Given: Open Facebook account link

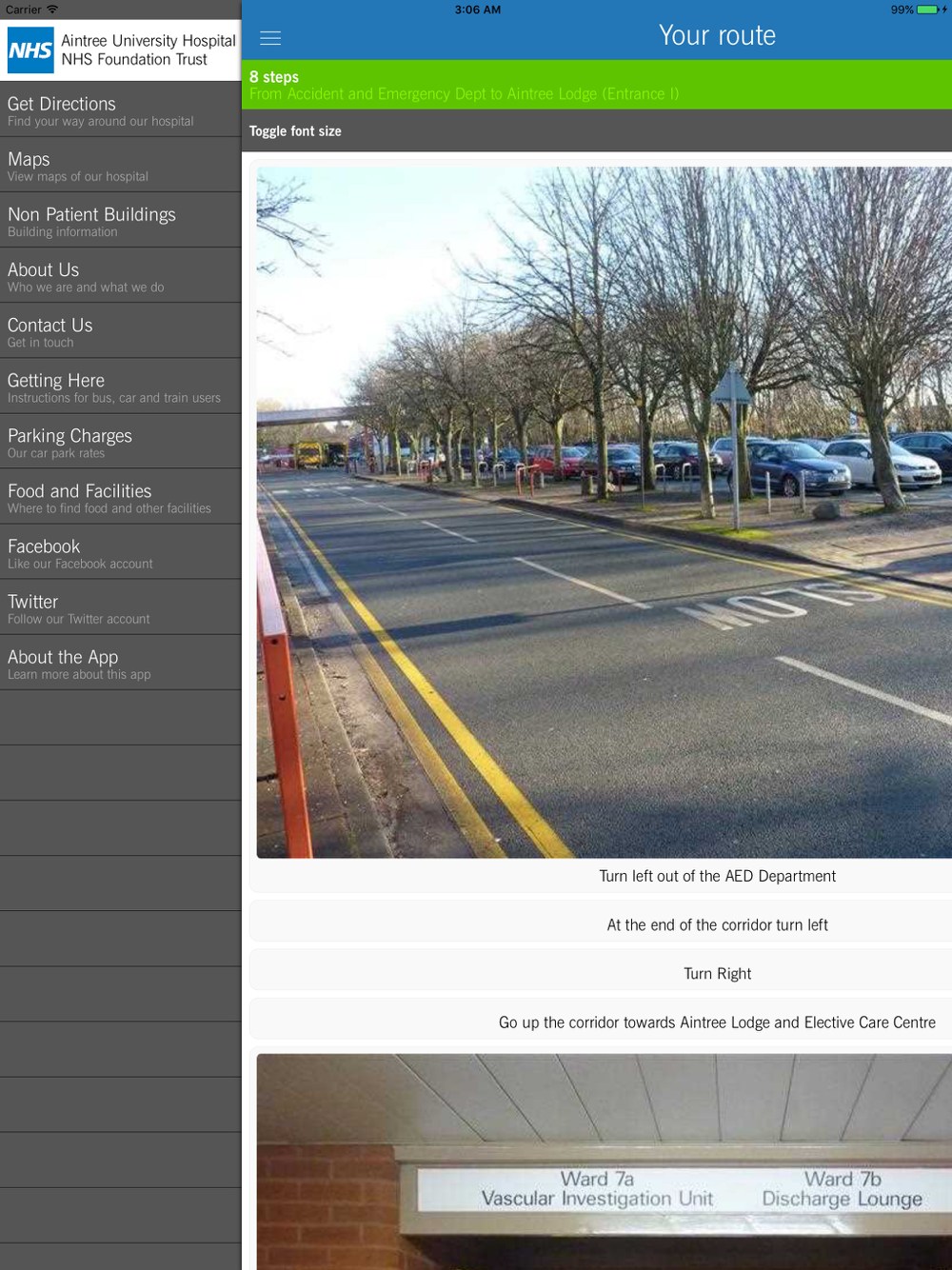Looking at the screenshot, I should pos(121,552).
